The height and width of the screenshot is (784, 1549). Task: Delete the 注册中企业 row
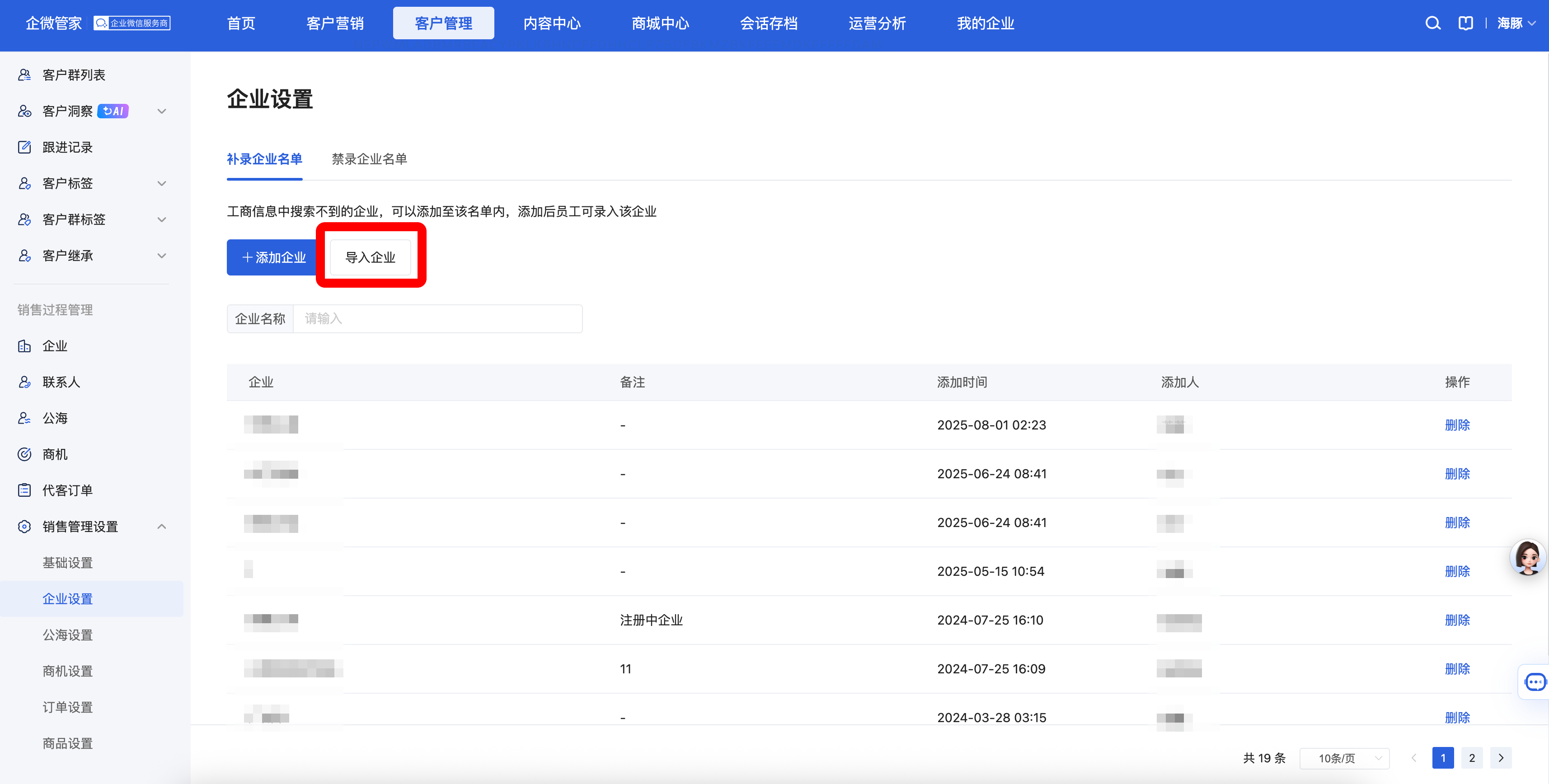(1457, 620)
